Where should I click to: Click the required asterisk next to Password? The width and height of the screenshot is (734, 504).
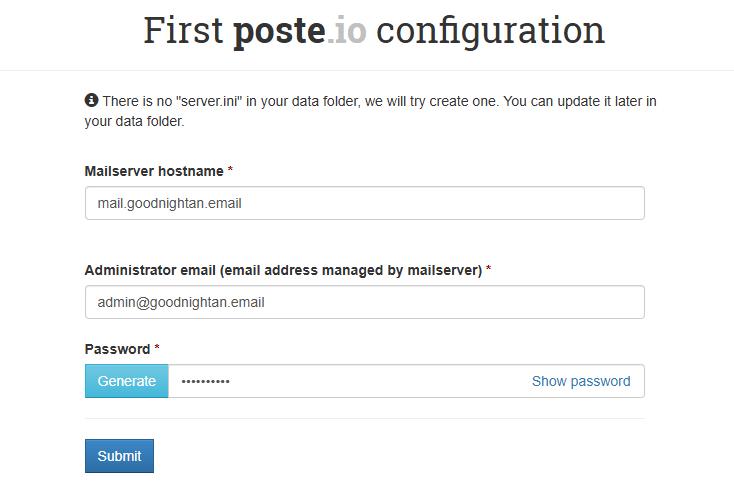click(x=157, y=349)
